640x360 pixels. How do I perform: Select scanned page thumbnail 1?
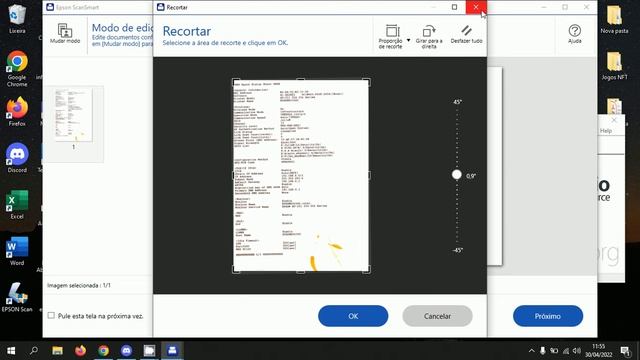coord(73,116)
